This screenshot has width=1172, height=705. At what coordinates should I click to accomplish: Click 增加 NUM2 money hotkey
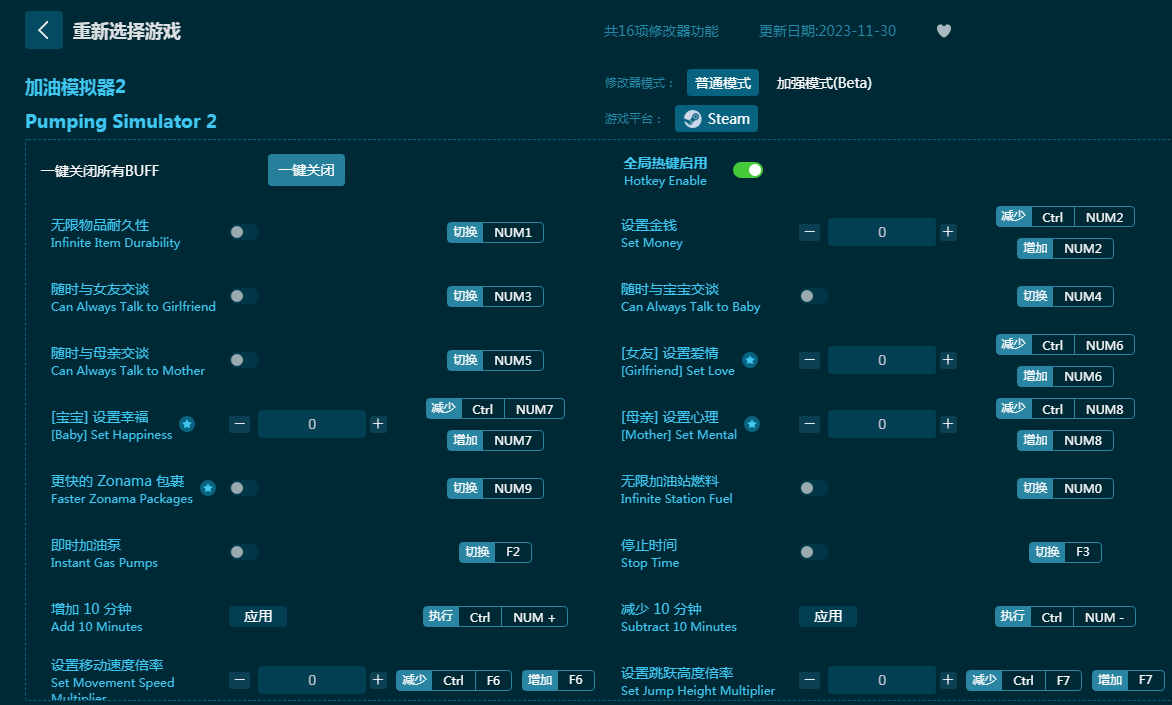click(1065, 248)
